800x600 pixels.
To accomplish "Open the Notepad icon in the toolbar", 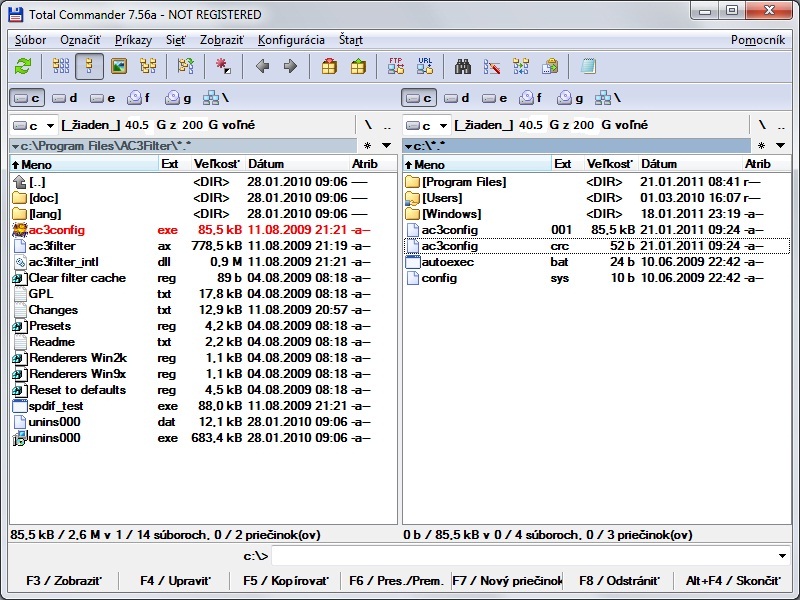I will click(588, 66).
